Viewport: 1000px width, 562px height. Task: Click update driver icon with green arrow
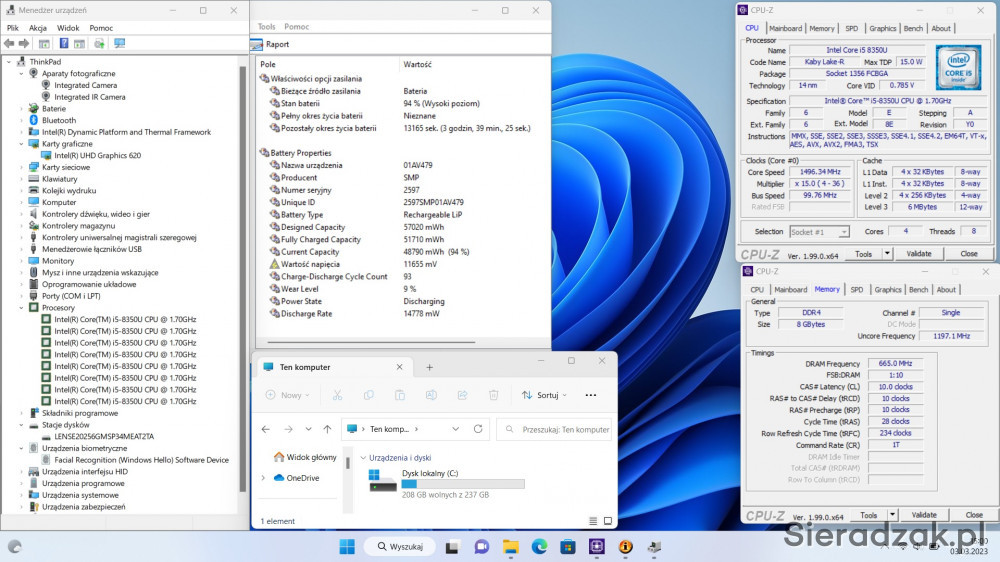[99, 43]
